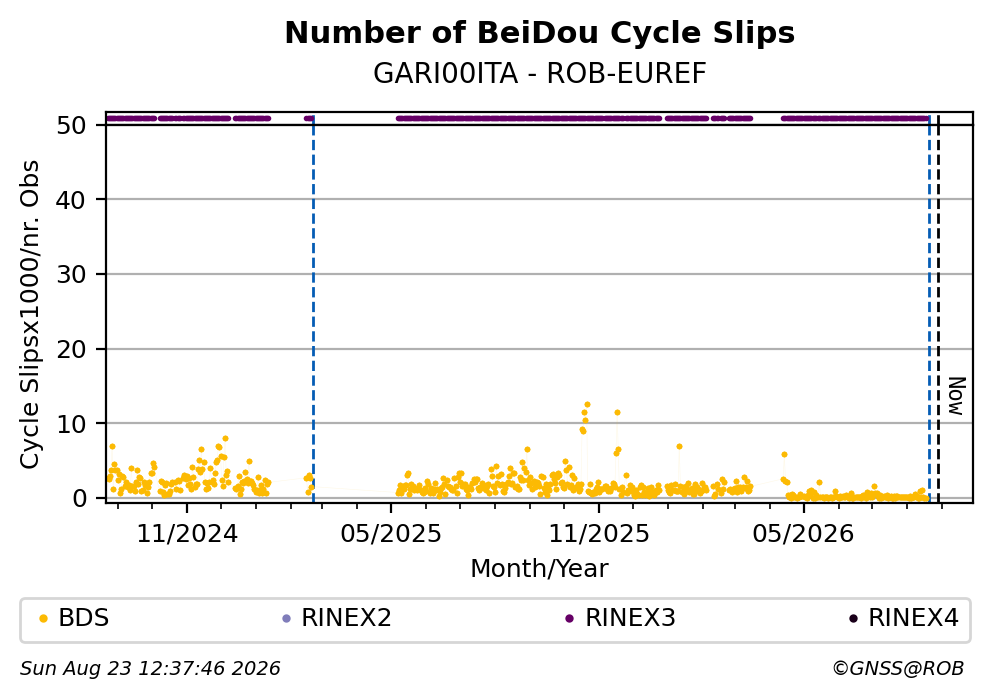The height and width of the screenshot is (699, 993).
Task: Click the highest yellow data point near 11/2025
Action: coord(587,405)
